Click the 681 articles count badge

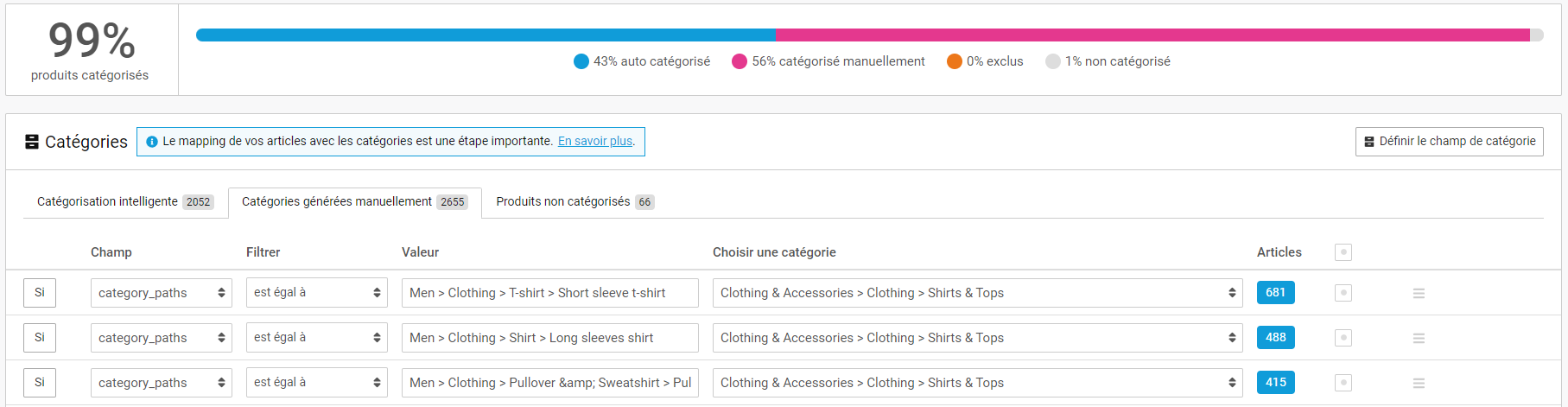click(1276, 293)
